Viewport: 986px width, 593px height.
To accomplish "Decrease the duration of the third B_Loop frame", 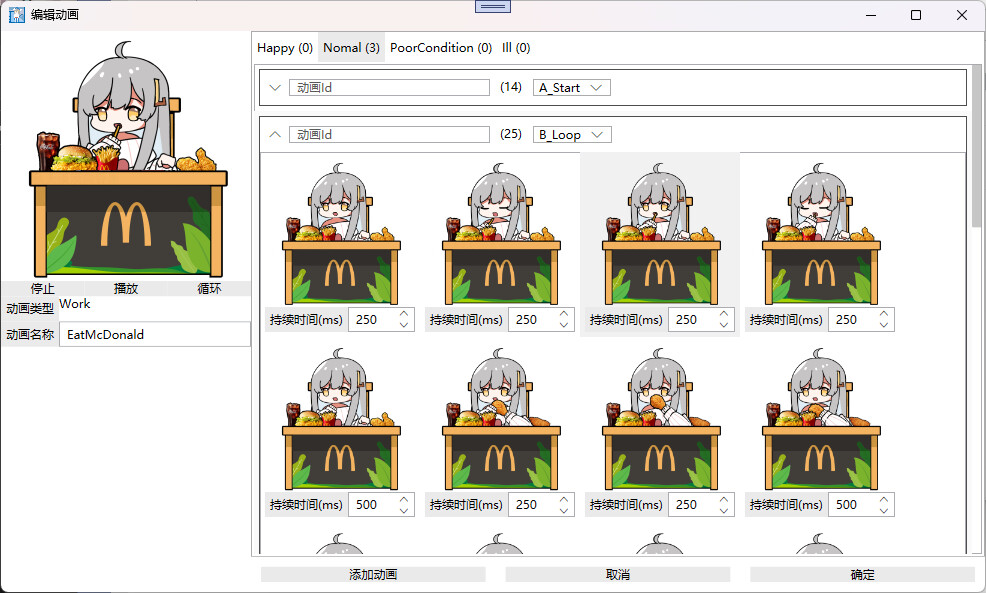I will pos(724,325).
